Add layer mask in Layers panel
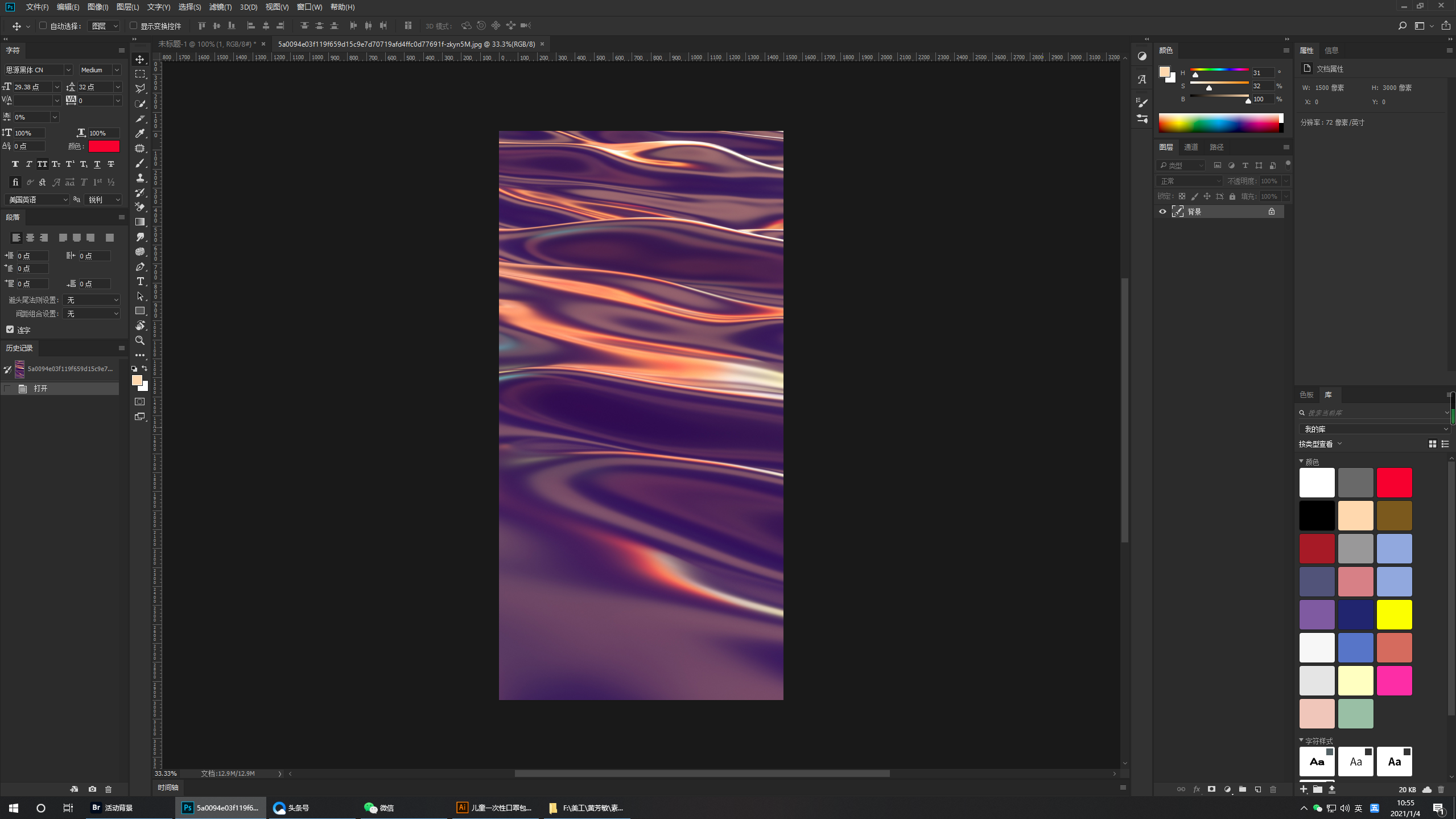1456x819 pixels. [x=1212, y=789]
